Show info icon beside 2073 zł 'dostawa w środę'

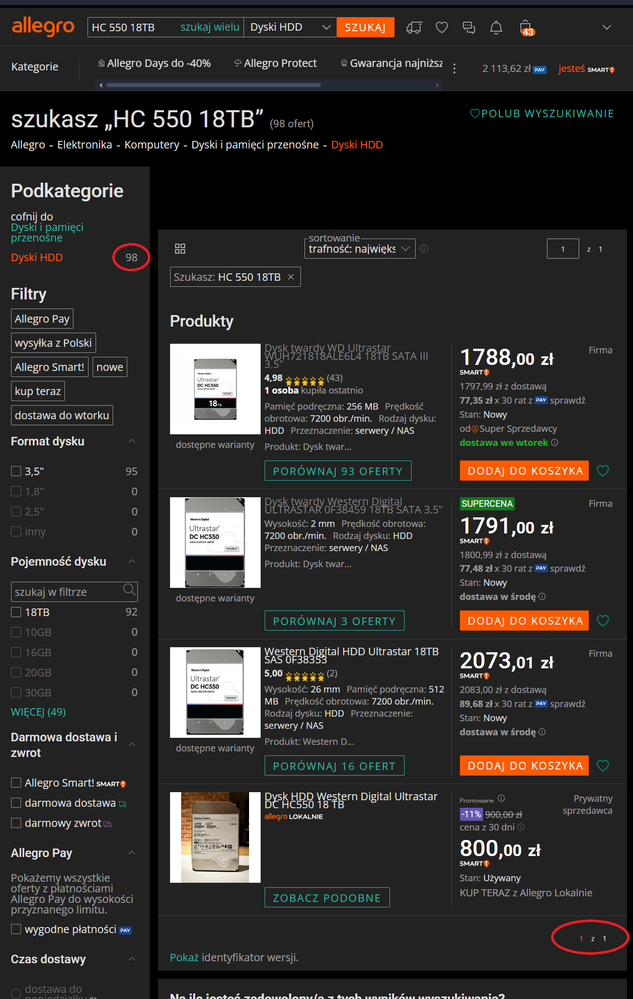(542, 731)
